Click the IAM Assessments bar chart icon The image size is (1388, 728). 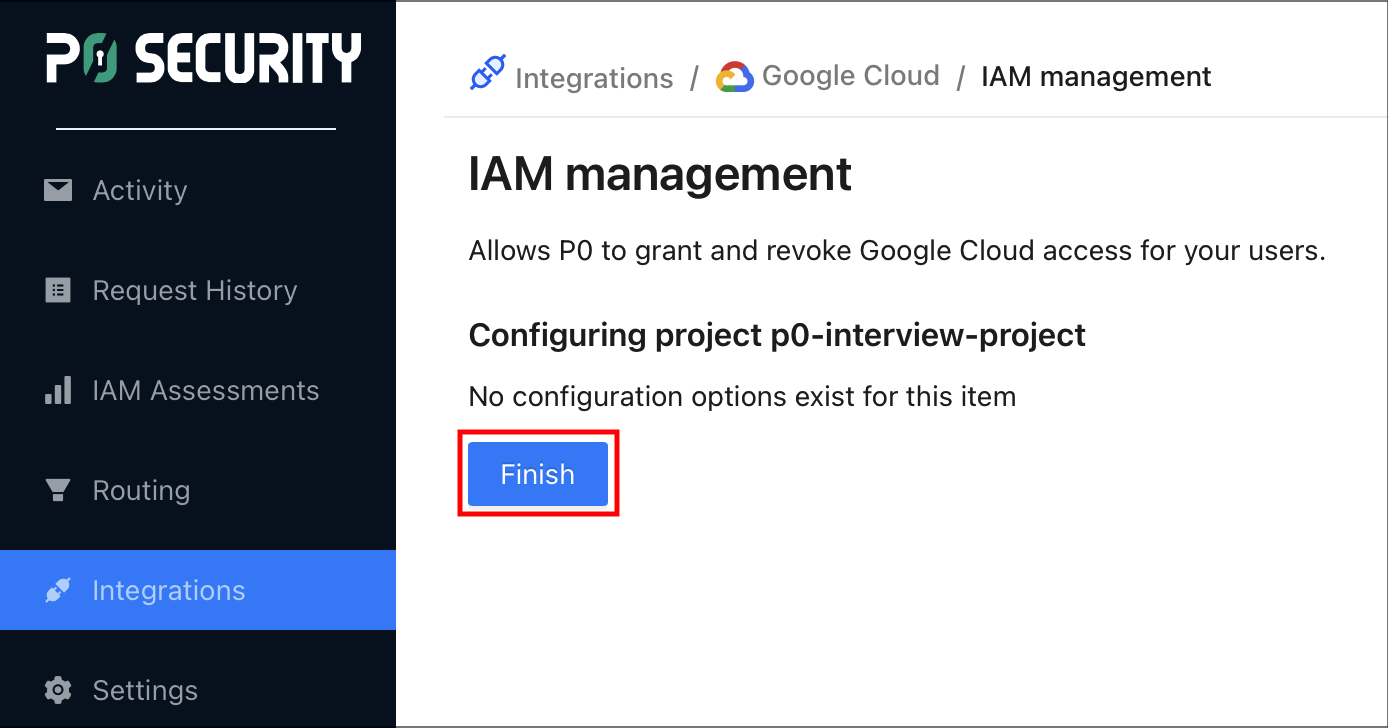point(58,390)
